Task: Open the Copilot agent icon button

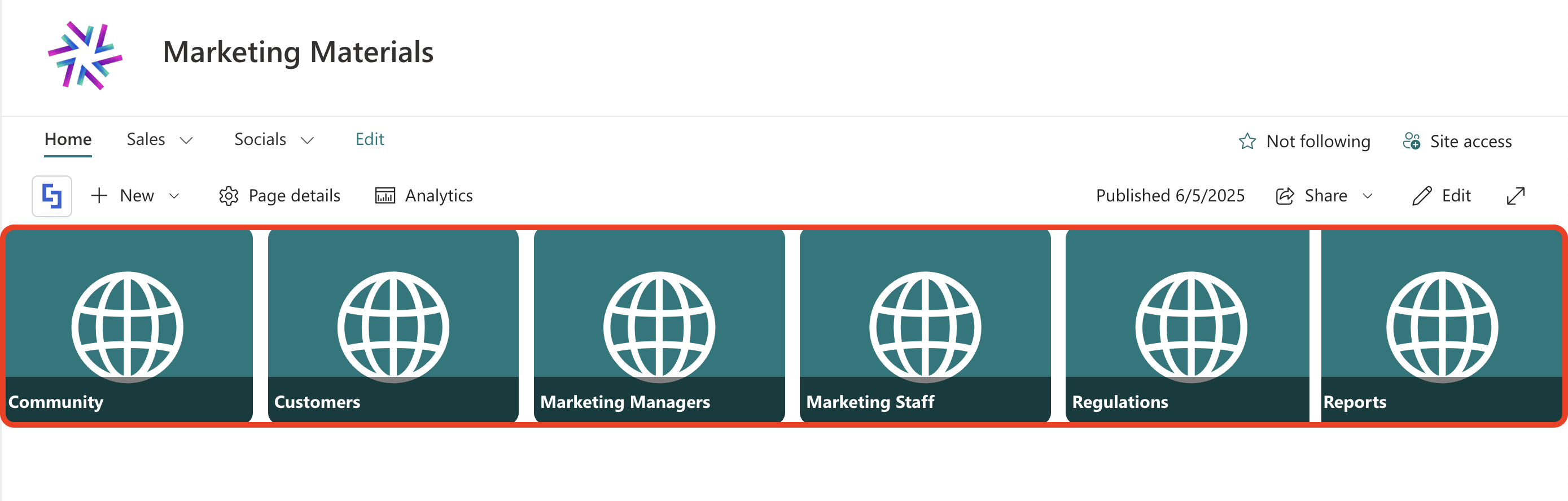Action: 52,196
